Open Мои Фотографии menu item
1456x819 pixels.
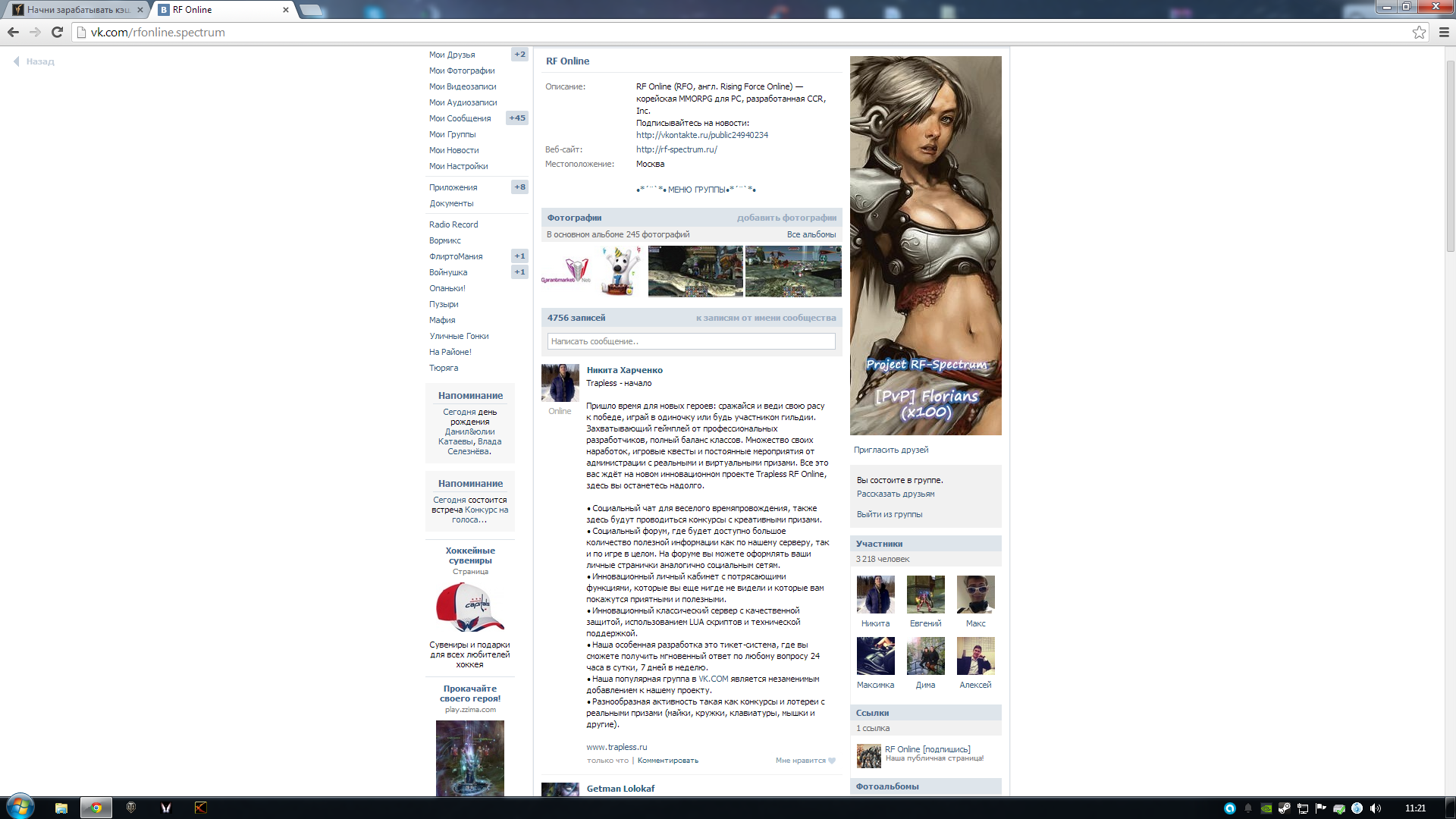(x=462, y=71)
